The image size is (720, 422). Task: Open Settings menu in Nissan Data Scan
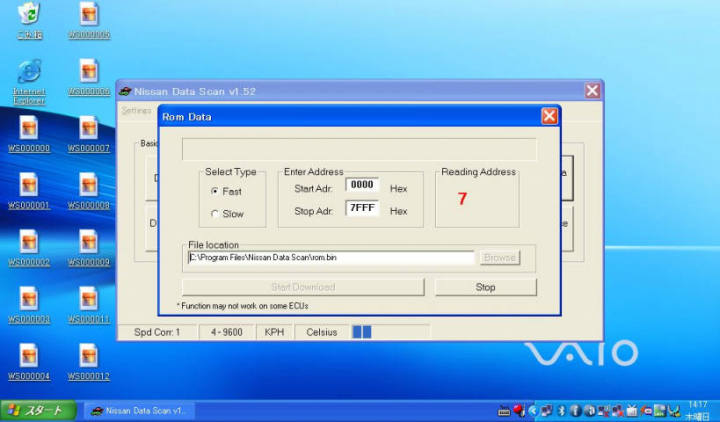(x=136, y=111)
